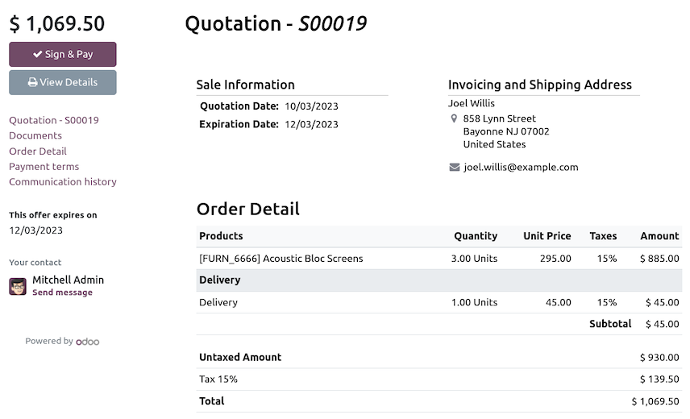Image resolution: width=690 pixels, height=419 pixels.
Task: Go to Quotation - S00019 sidebar link
Action: click(x=53, y=120)
